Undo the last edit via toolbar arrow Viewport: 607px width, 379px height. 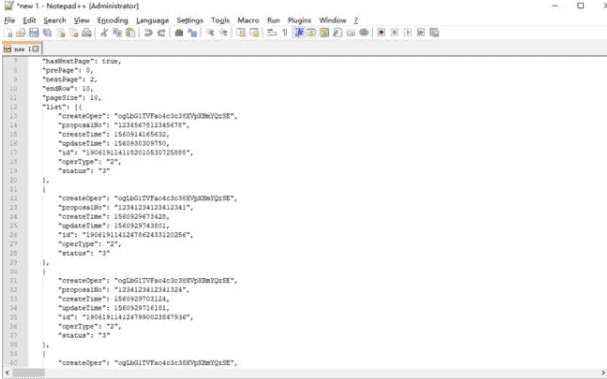tap(148, 33)
